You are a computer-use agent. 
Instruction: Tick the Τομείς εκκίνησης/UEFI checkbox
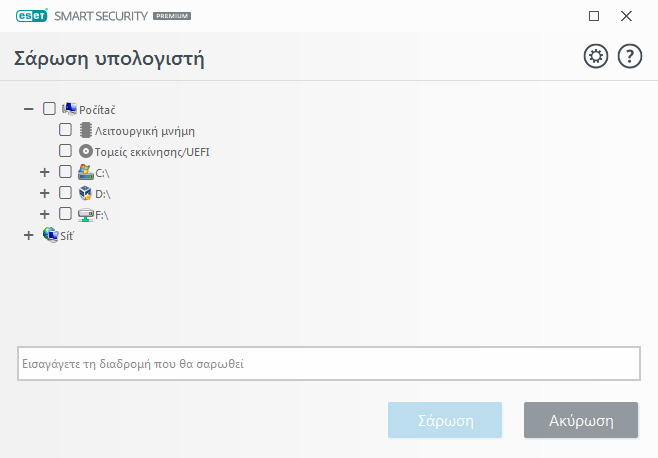click(x=65, y=151)
